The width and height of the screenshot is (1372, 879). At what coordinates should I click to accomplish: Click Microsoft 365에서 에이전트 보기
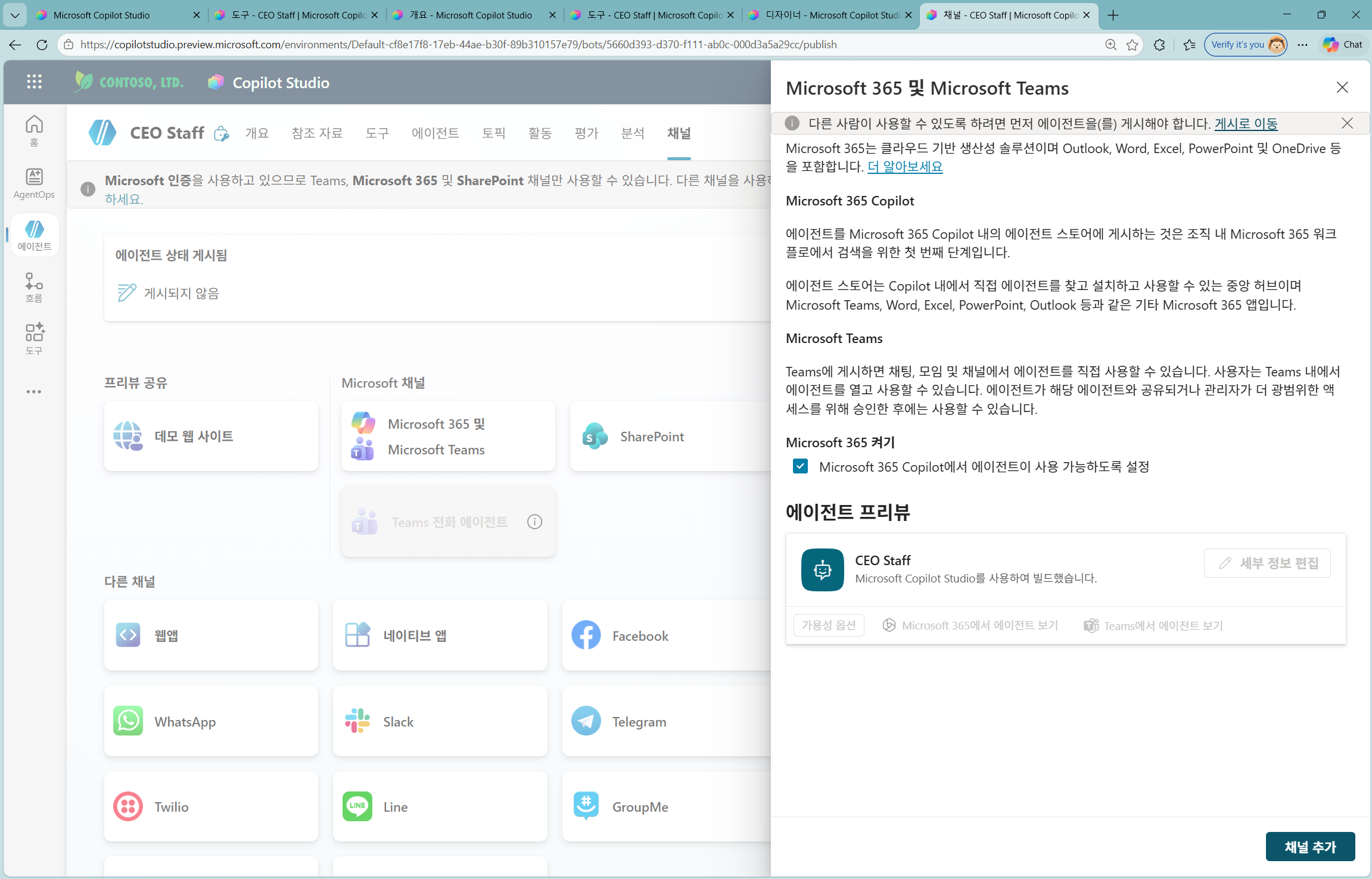click(x=970, y=625)
